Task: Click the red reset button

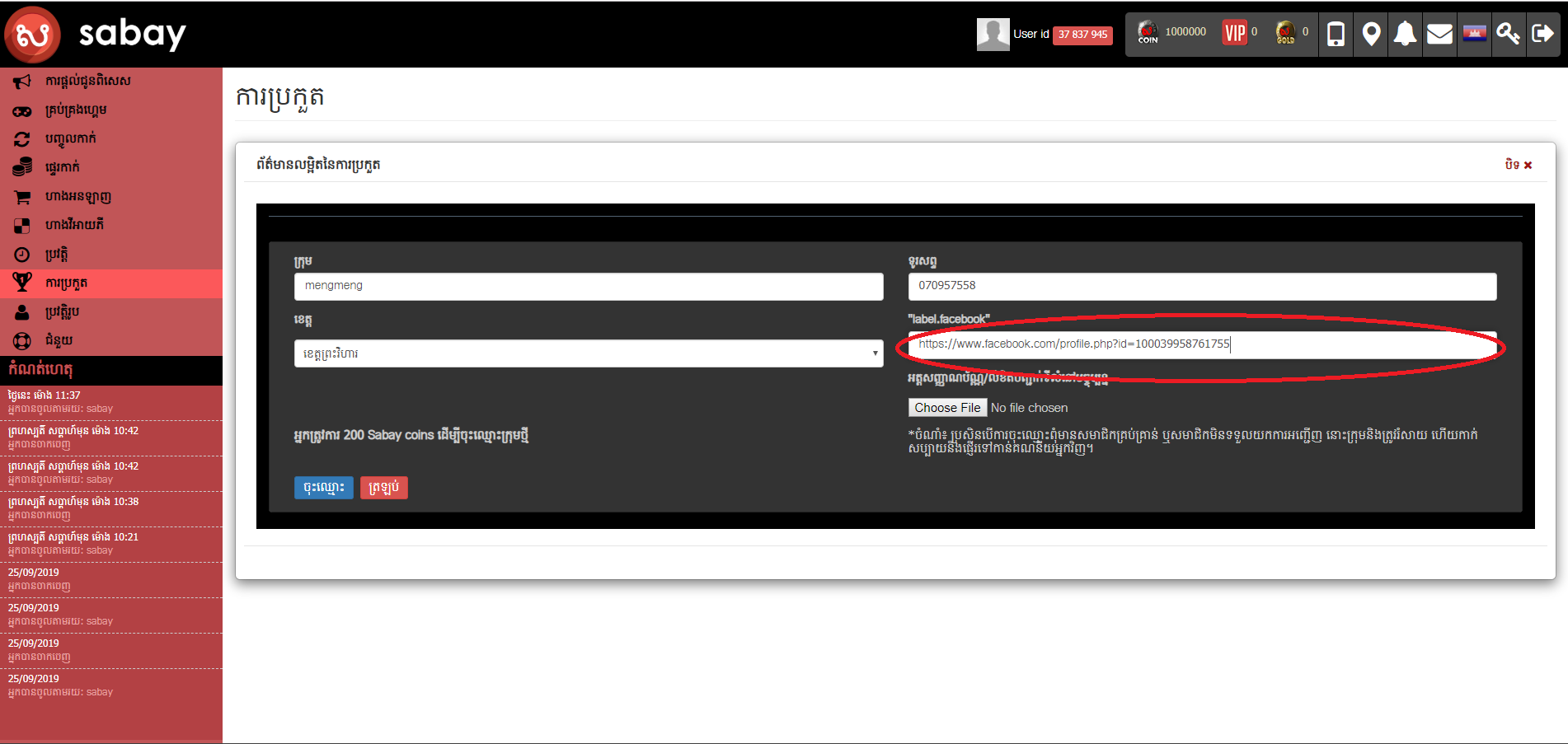Action: pyautogui.click(x=383, y=488)
